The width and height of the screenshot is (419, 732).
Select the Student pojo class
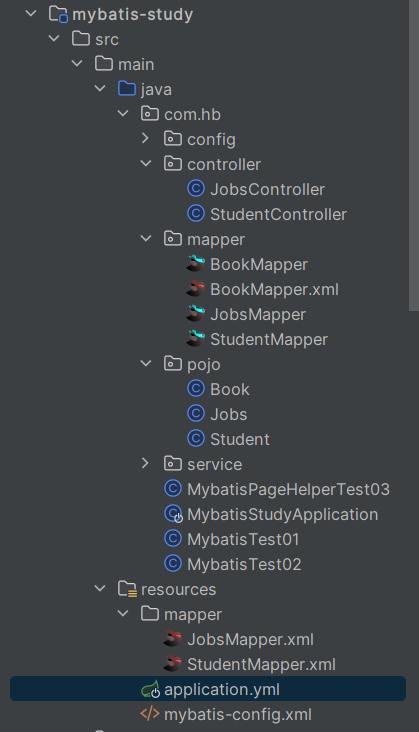tap(240, 439)
